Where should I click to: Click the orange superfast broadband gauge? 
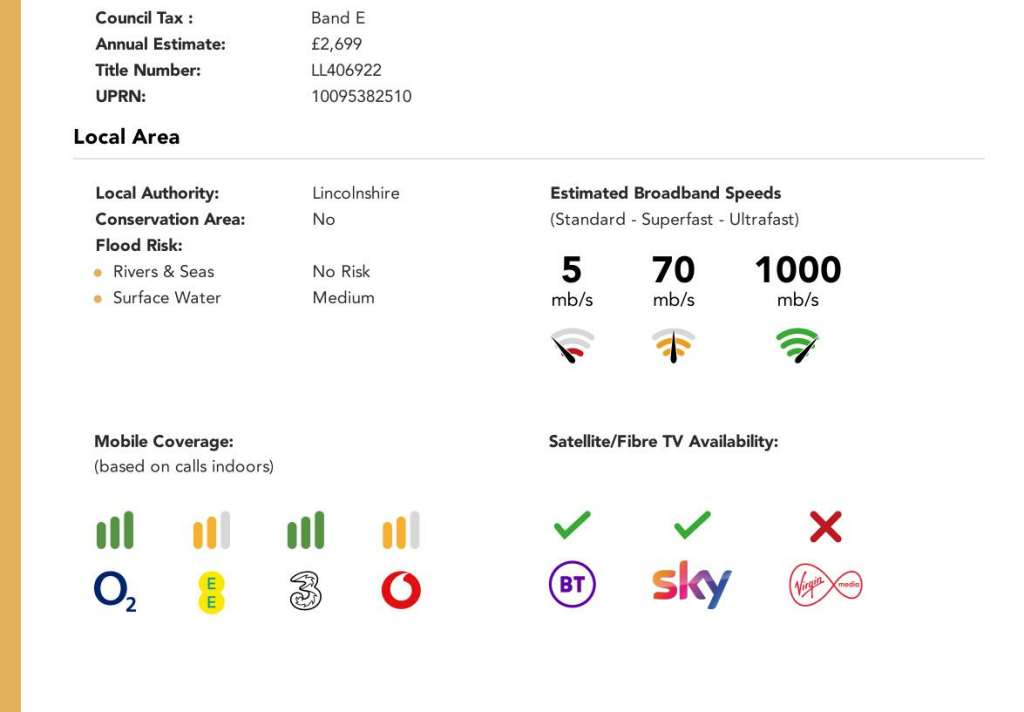click(673, 346)
